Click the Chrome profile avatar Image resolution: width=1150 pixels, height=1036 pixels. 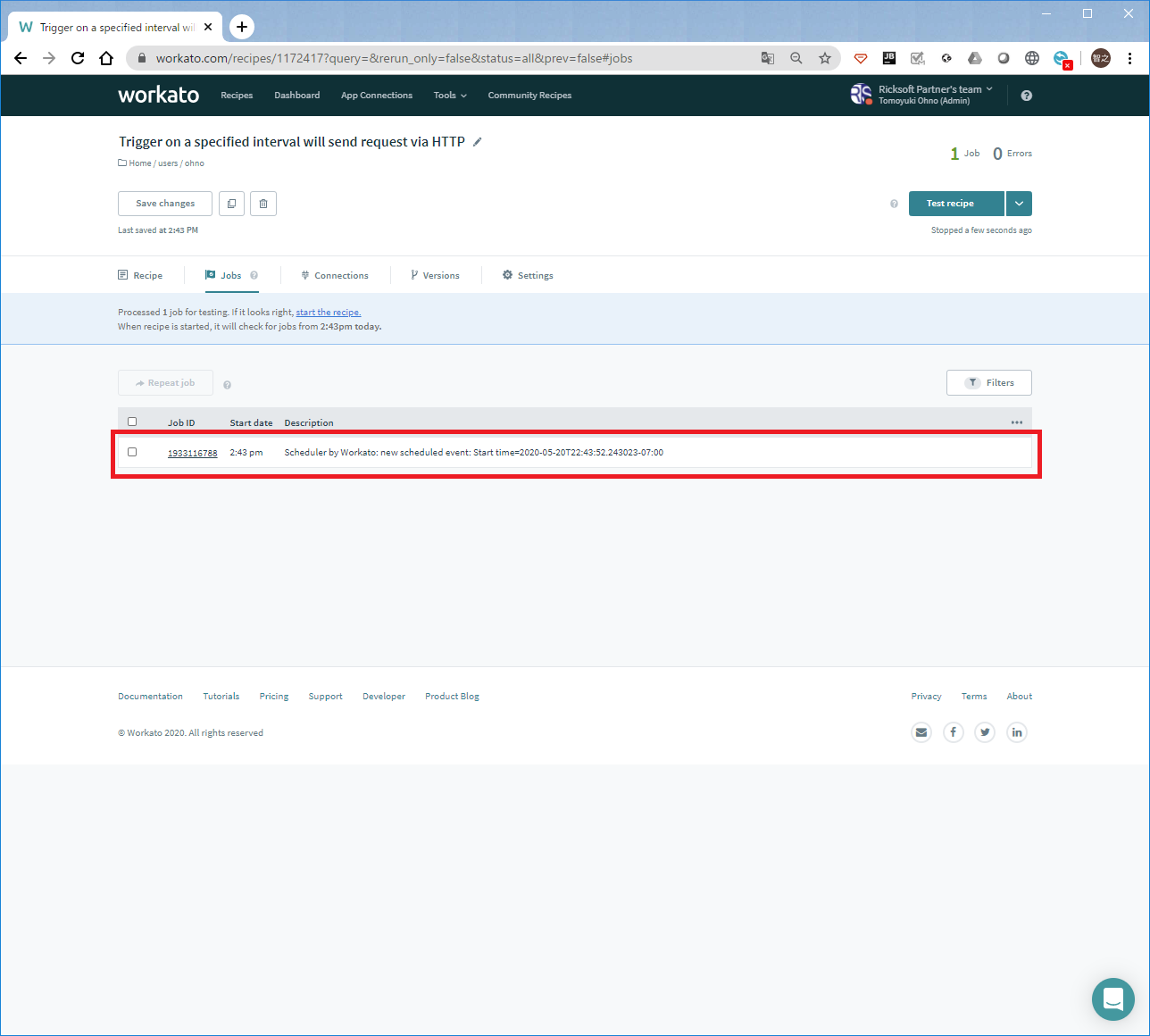[x=1101, y=58]
